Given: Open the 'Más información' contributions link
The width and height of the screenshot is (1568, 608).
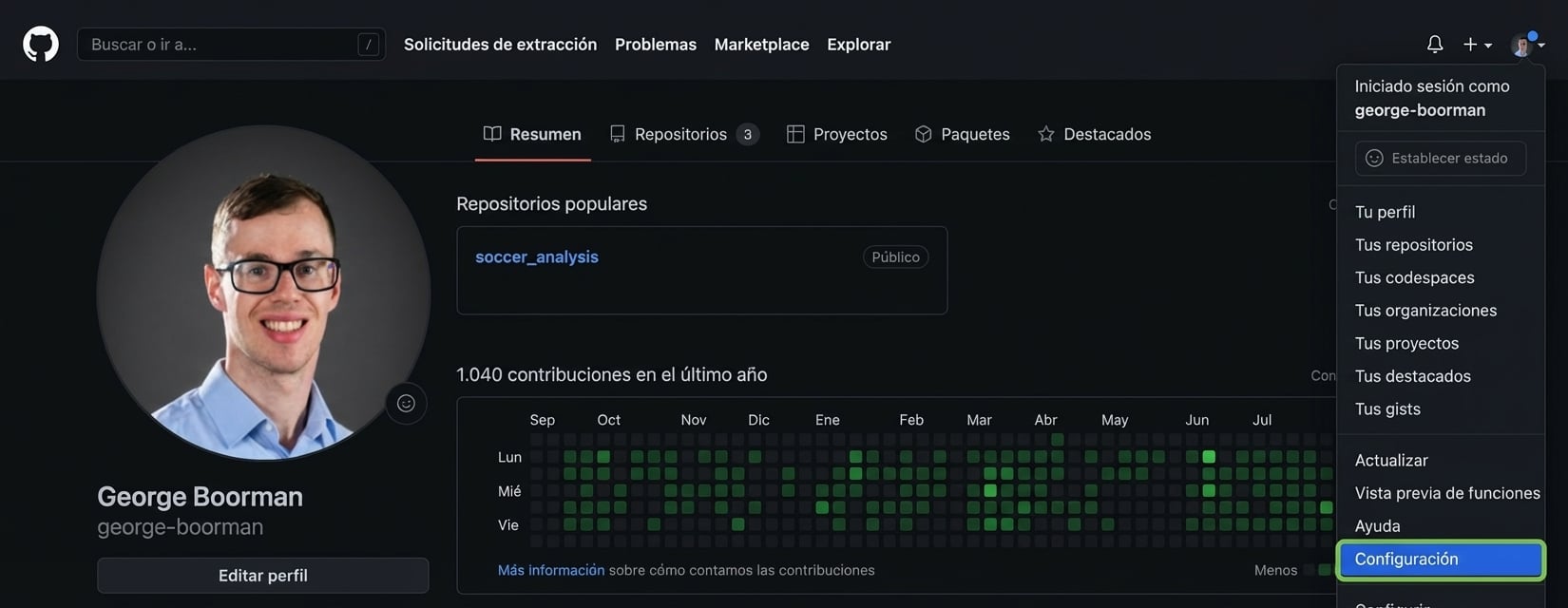Looking at the screenshot, I should click(x=551, y=570).
